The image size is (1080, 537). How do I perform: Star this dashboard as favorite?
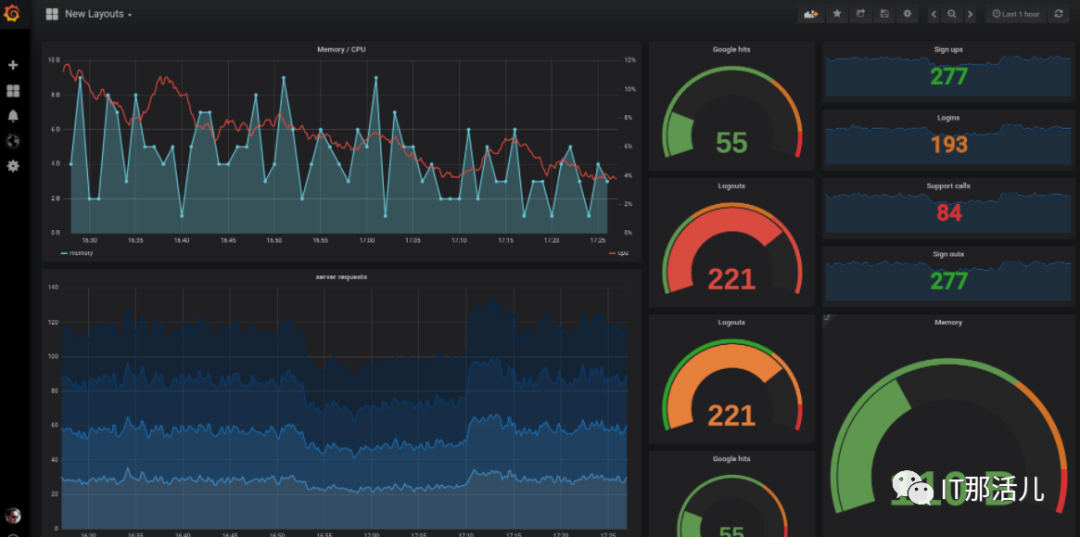pyautogui.click(x=837, y=14)
